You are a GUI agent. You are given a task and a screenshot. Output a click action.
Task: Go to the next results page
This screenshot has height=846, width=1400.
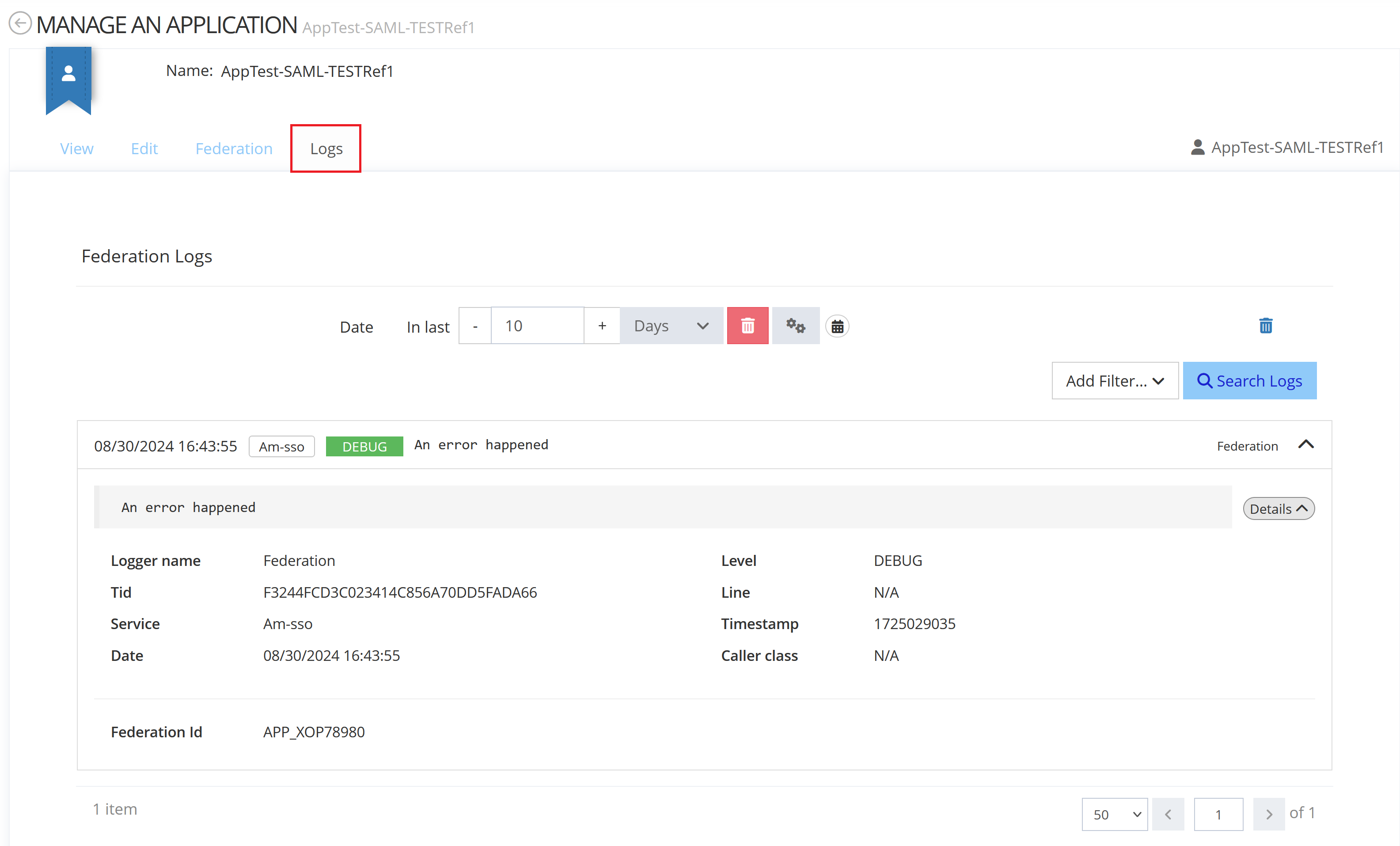coord(1268,814)
